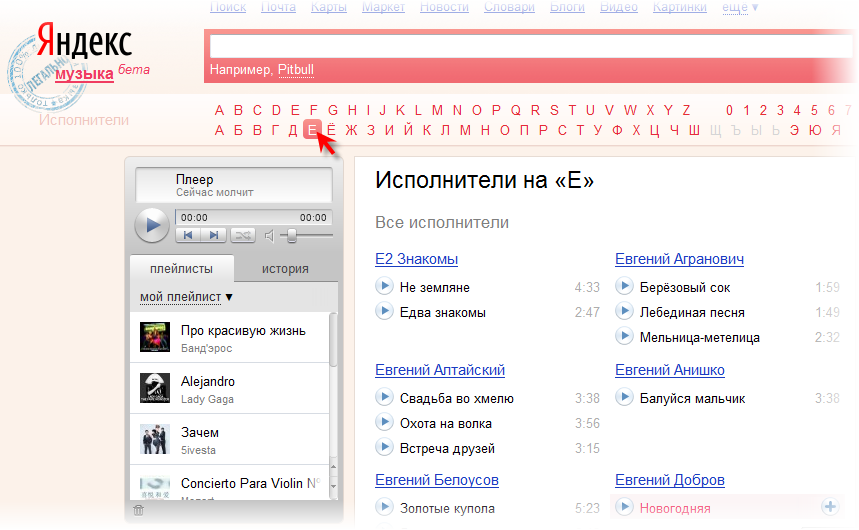Screen dimensions: 859x530
Task: Select Alejandro Lady Gaga album thumbnail
Action: point(154,387)
